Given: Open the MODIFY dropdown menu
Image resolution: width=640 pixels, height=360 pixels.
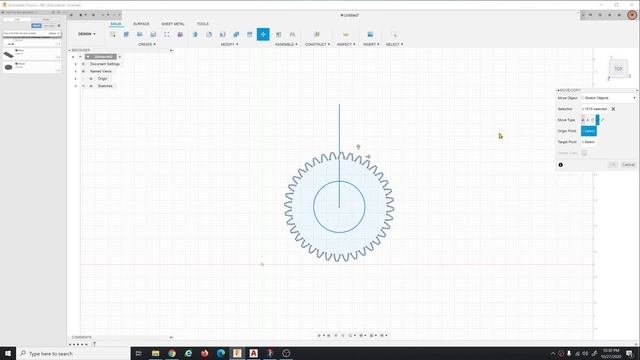Looking at the screenshot, I should [229, 44].
